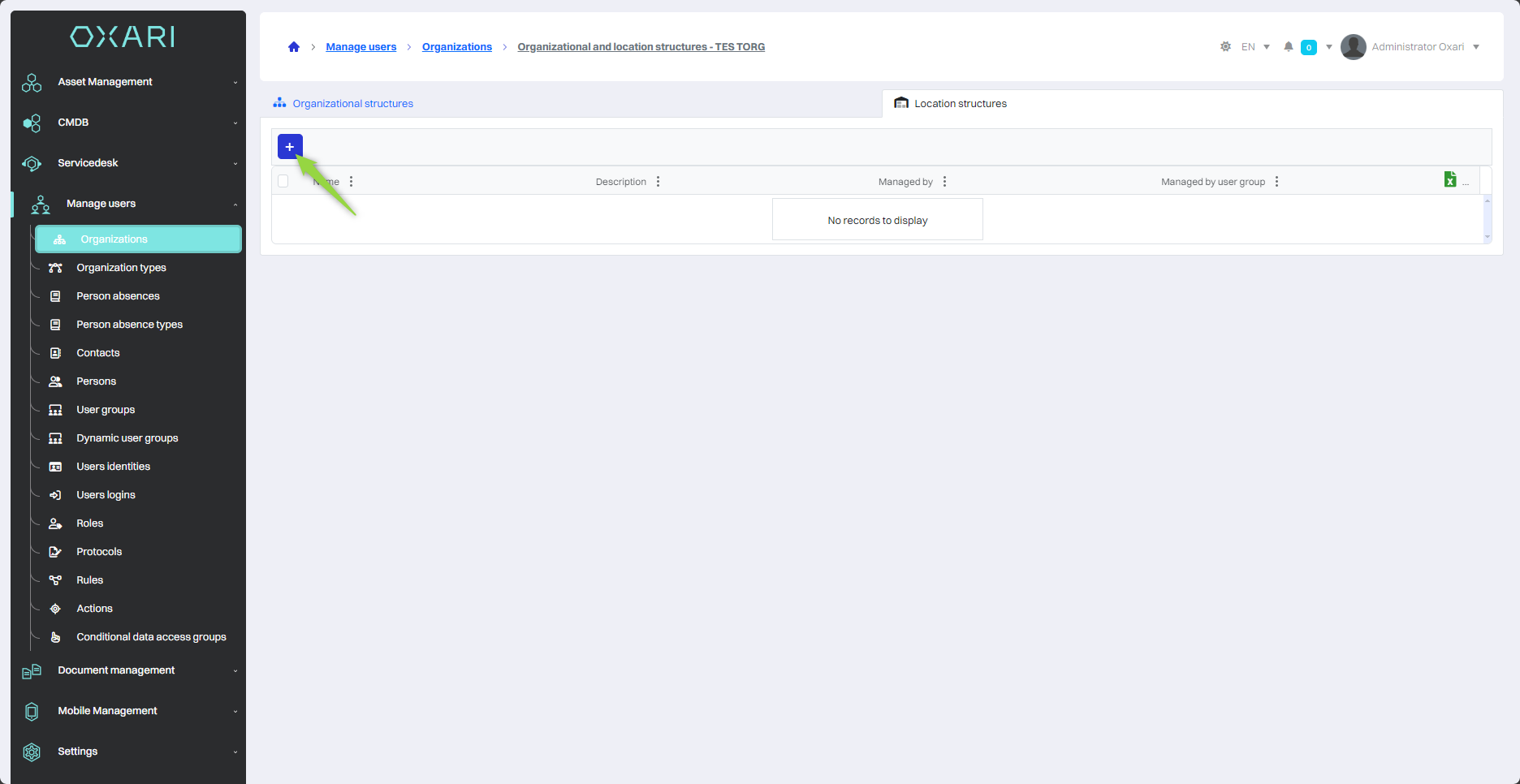Open Persons in the sidebar

(96, 381)
